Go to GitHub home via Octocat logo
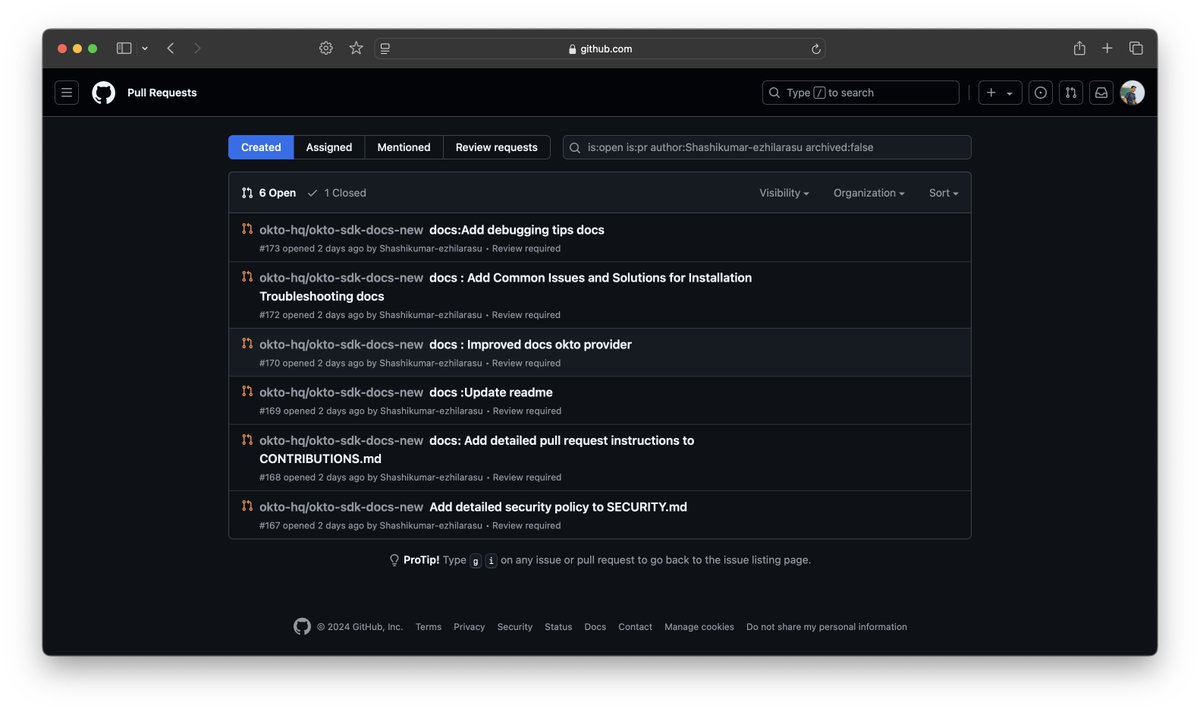Viewport: 1200px width, 712px height. pyautogui.click(x=104, y=93)
